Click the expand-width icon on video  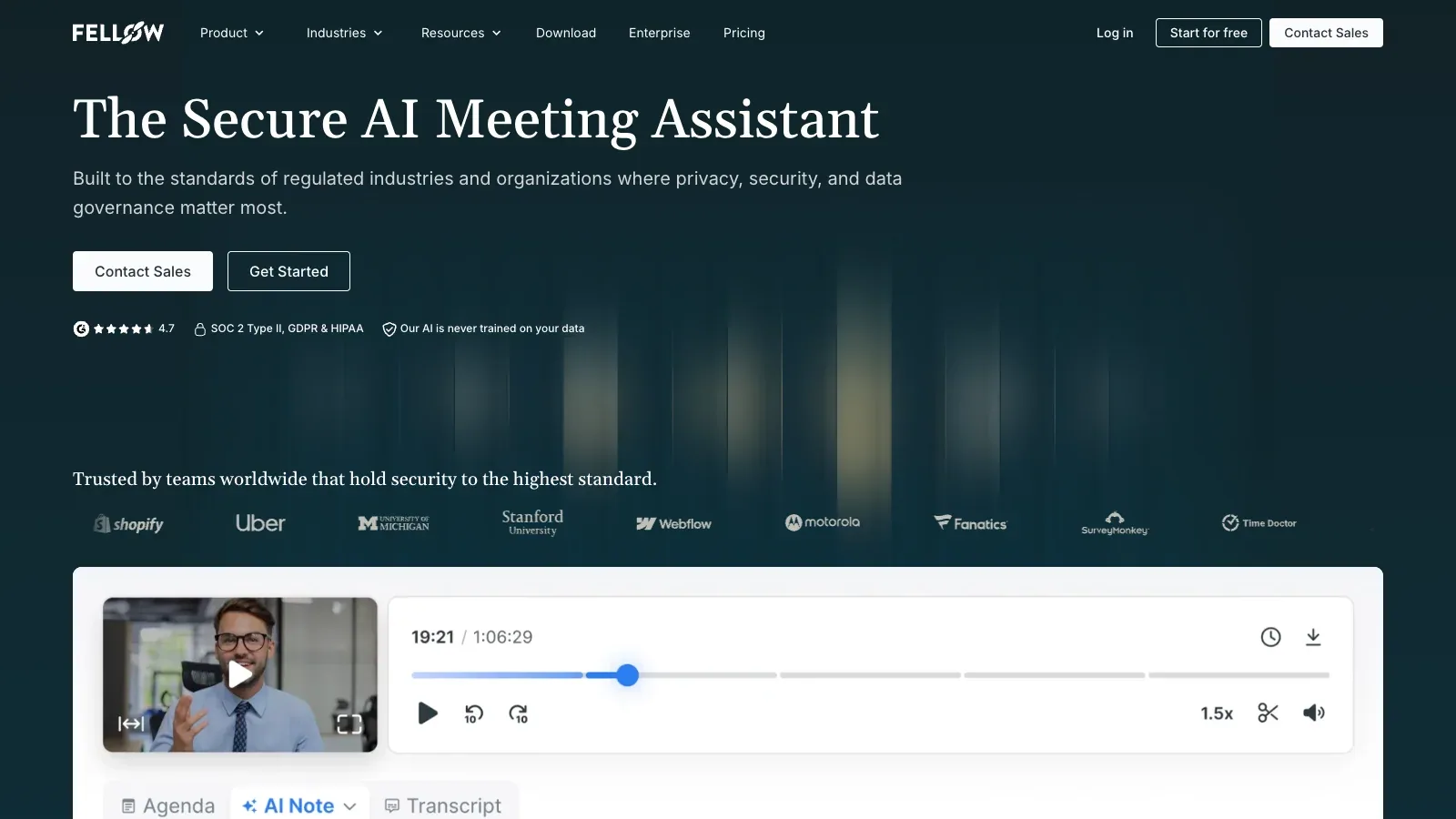point(131,723)
